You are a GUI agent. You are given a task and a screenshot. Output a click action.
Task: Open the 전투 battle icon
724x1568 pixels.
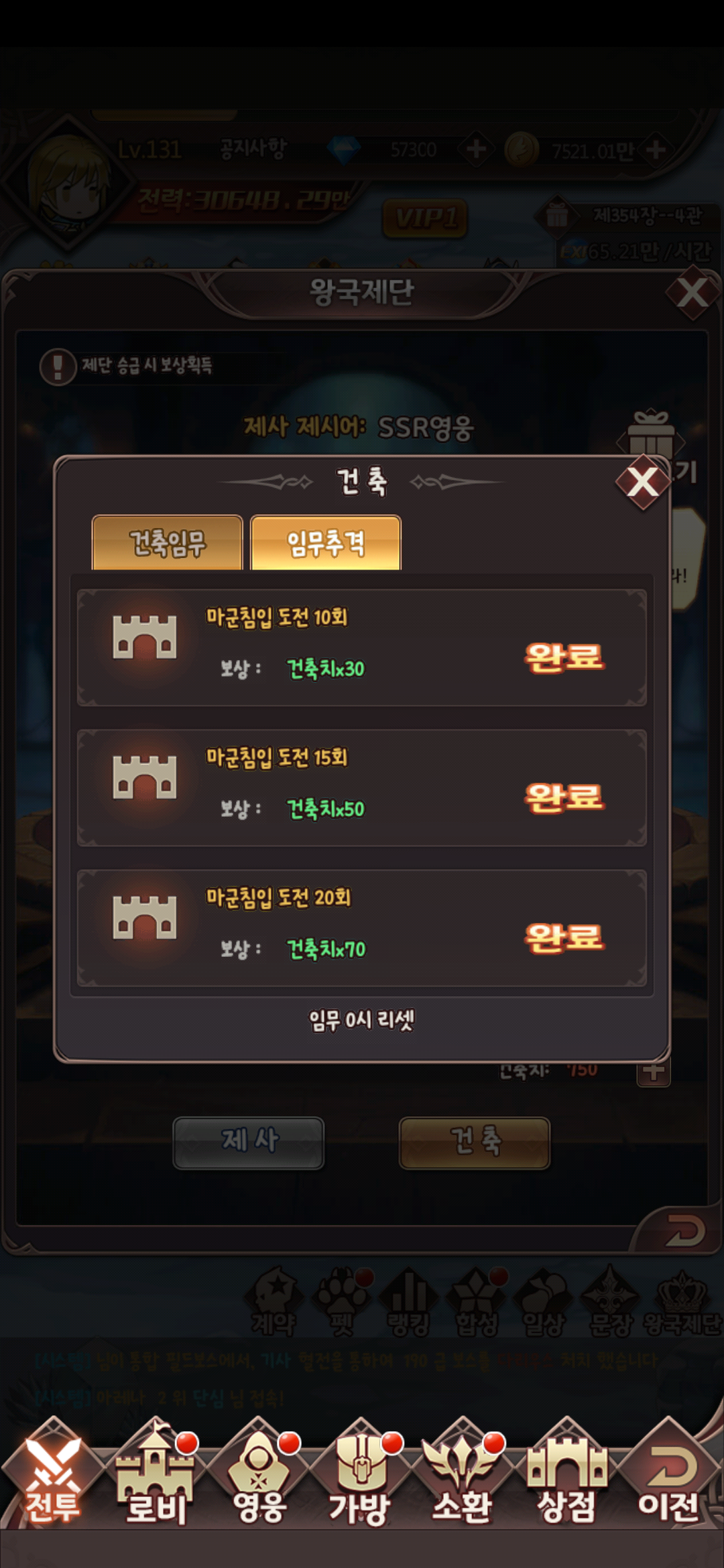pyautogui.click(x=52, y=1476)
